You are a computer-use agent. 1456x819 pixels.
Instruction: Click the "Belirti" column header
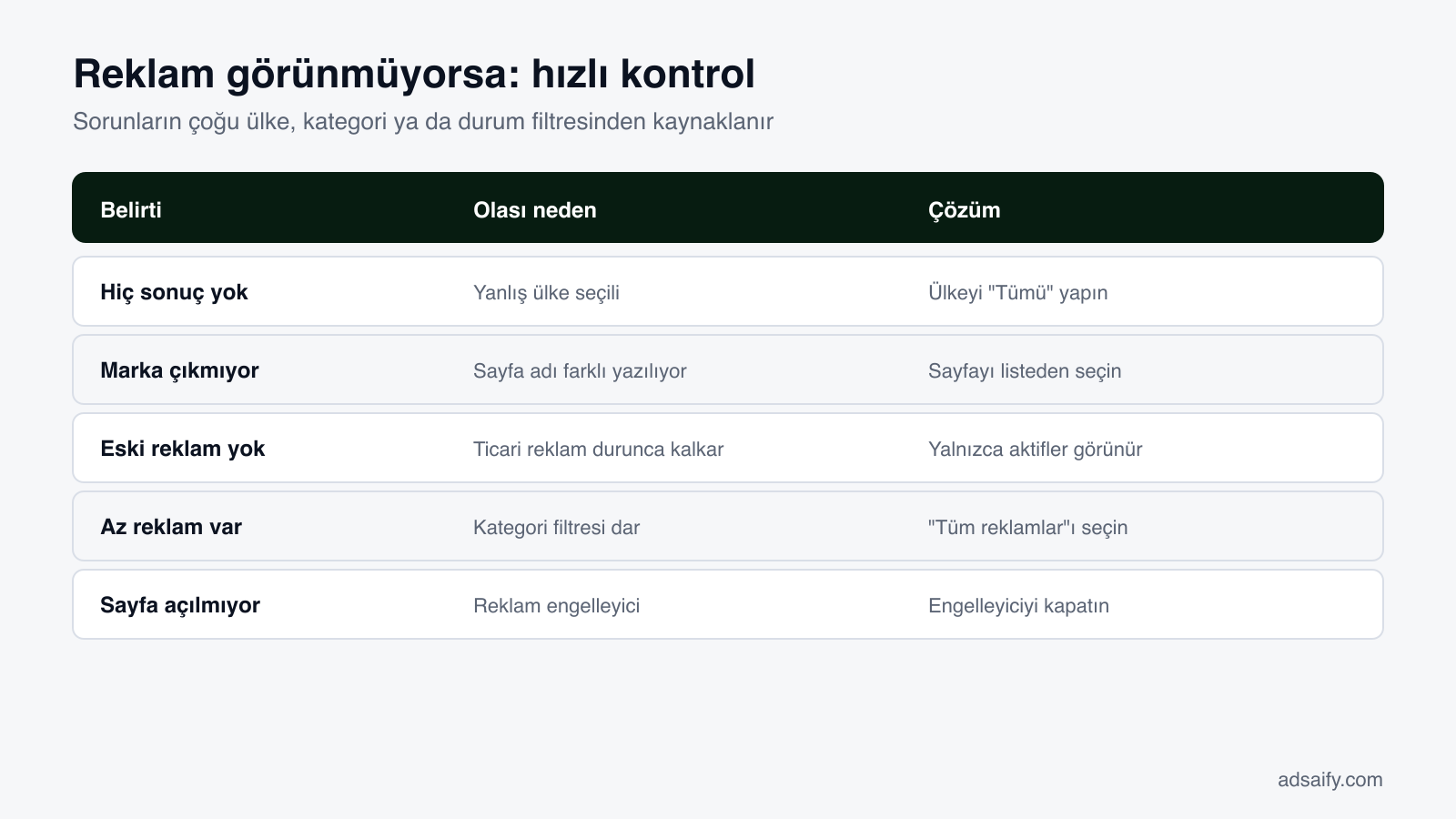click(131, 210)
